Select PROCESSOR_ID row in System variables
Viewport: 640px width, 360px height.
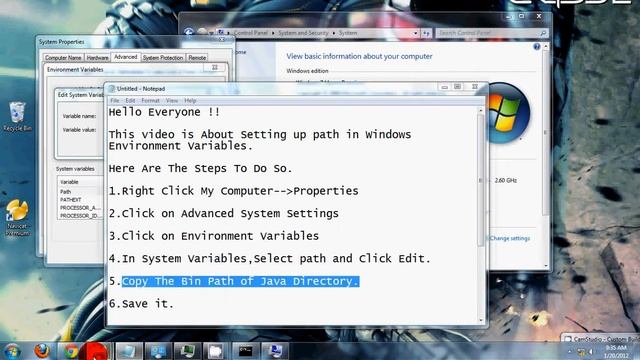[80, 216]
